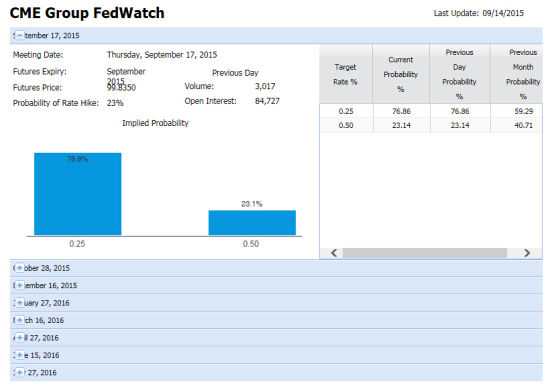Viewport: 550px width, 388px height.
Task: Select the 0.50 target rate cell
Action: tap(346, 125)
